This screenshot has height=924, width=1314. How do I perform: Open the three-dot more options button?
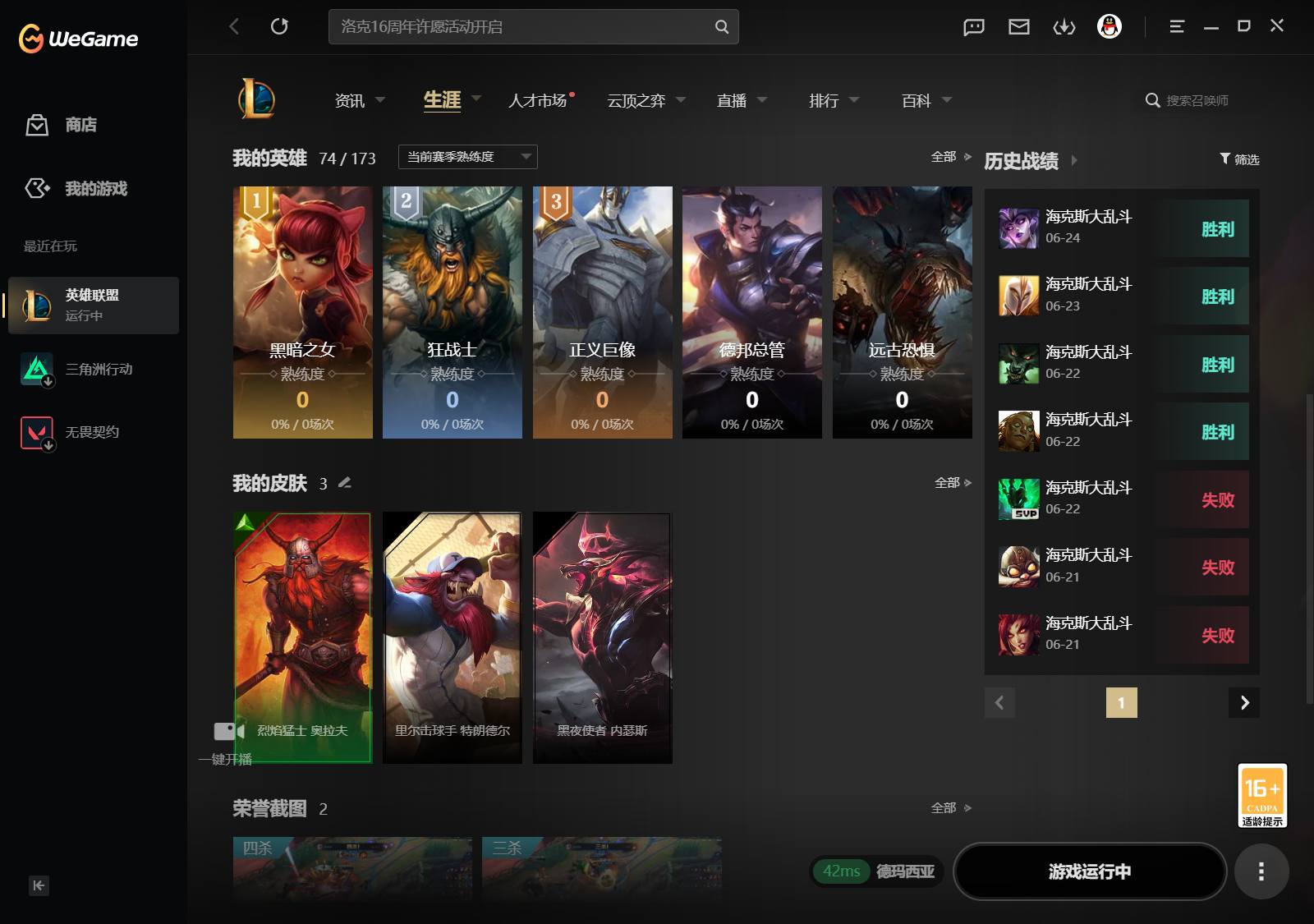click(1261, 871)
